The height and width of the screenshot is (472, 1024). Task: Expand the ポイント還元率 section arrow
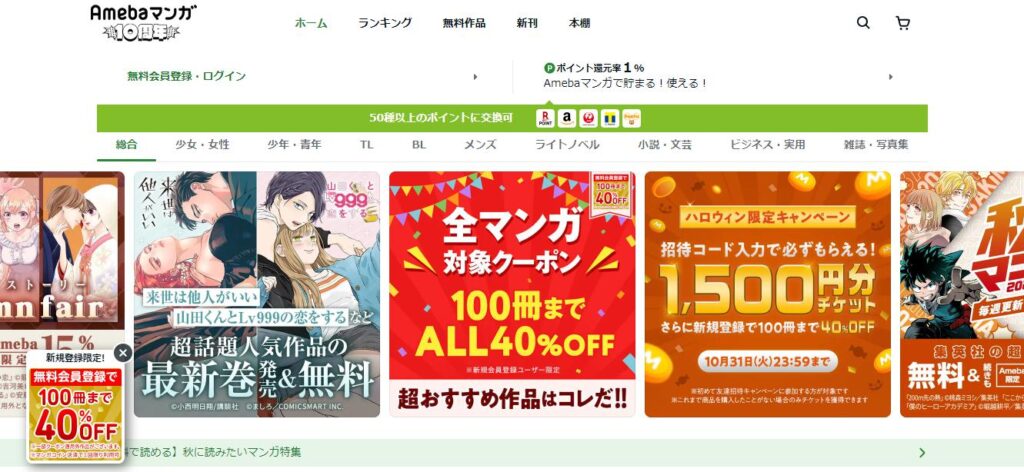pyautogui.click(x=891, y=76)
